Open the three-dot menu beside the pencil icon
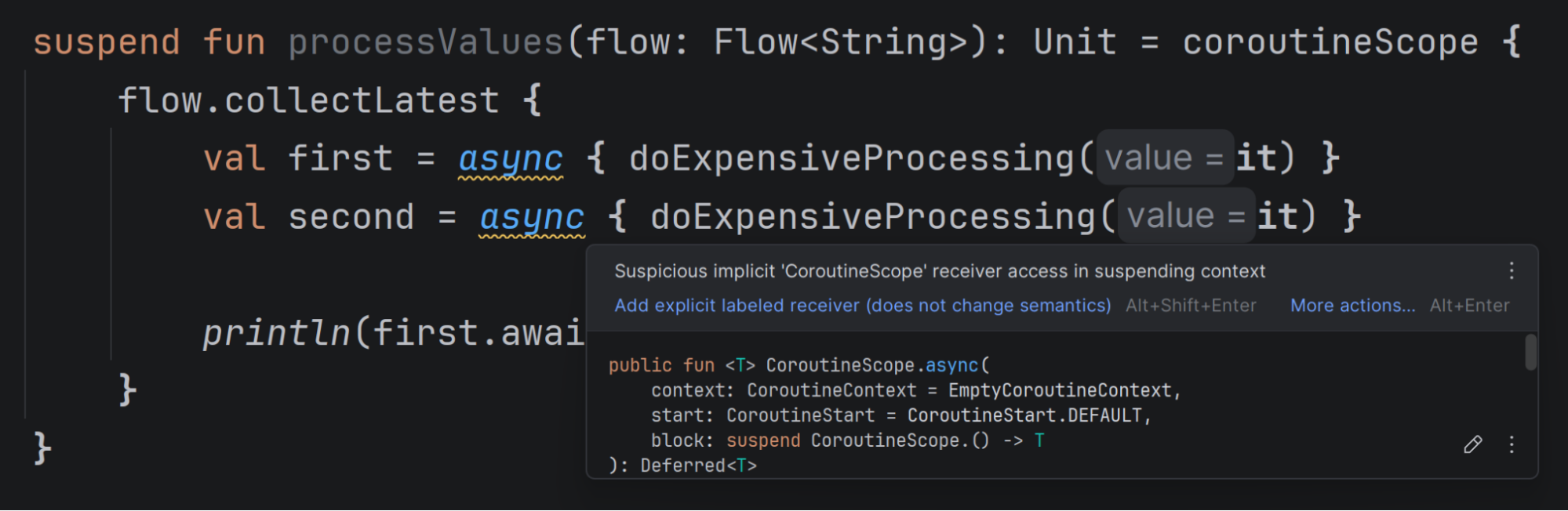1568x511 pixels. (x=1511, y=445)
